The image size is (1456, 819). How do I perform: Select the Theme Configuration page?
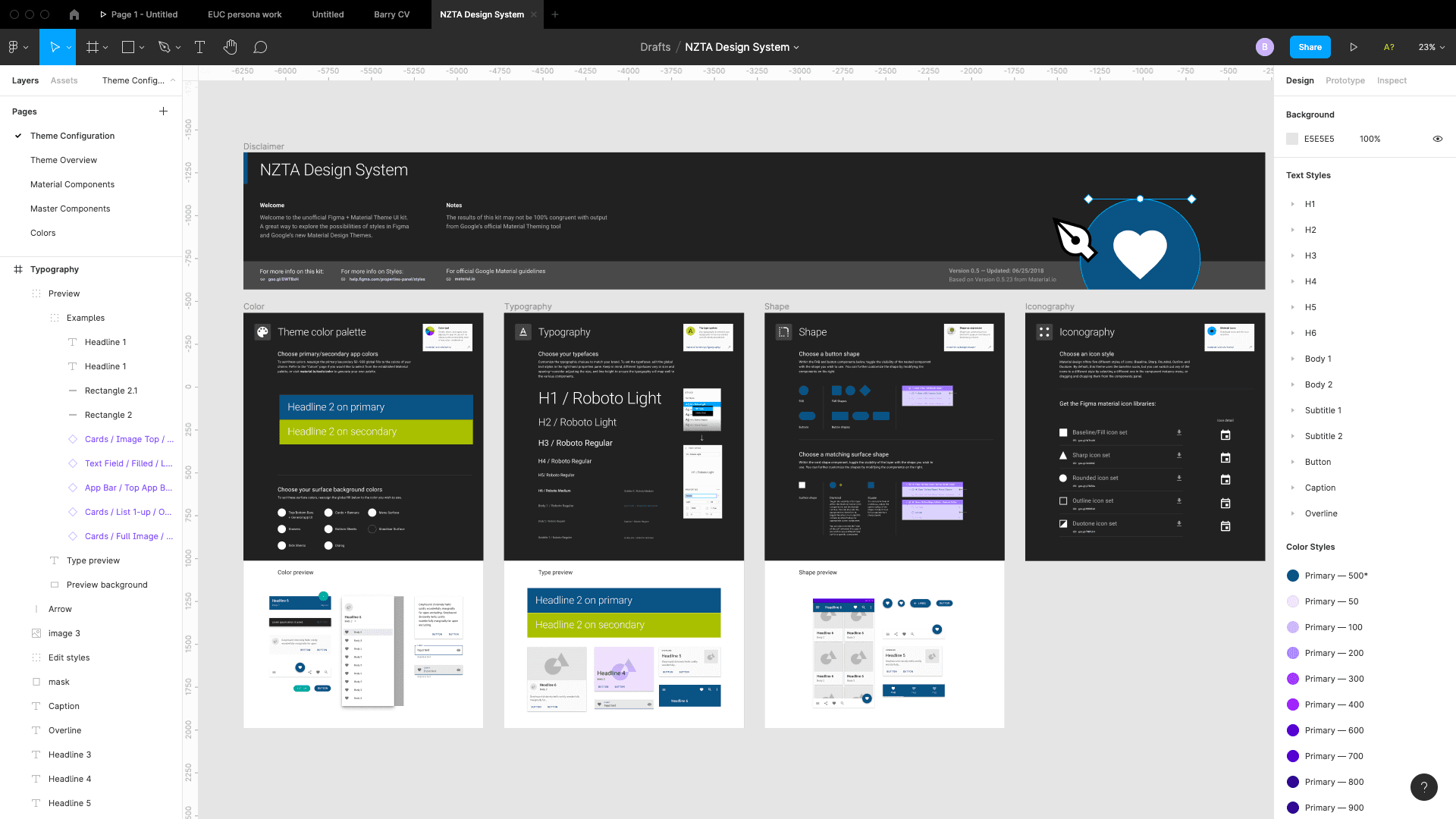[x=72, y=136]
